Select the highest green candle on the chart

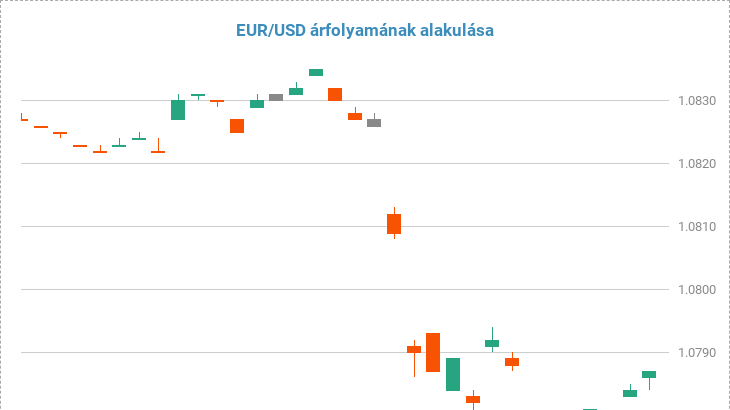point(316,72)
